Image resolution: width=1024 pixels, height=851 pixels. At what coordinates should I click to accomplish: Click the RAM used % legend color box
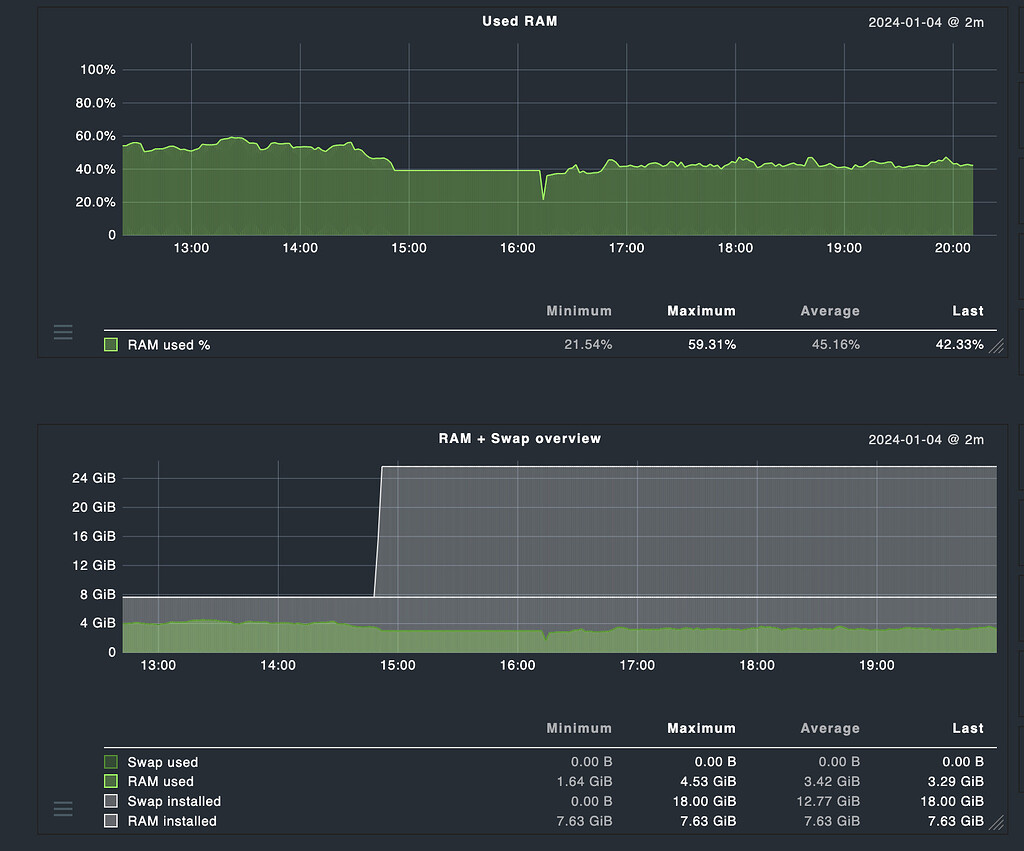coord(111,345)
